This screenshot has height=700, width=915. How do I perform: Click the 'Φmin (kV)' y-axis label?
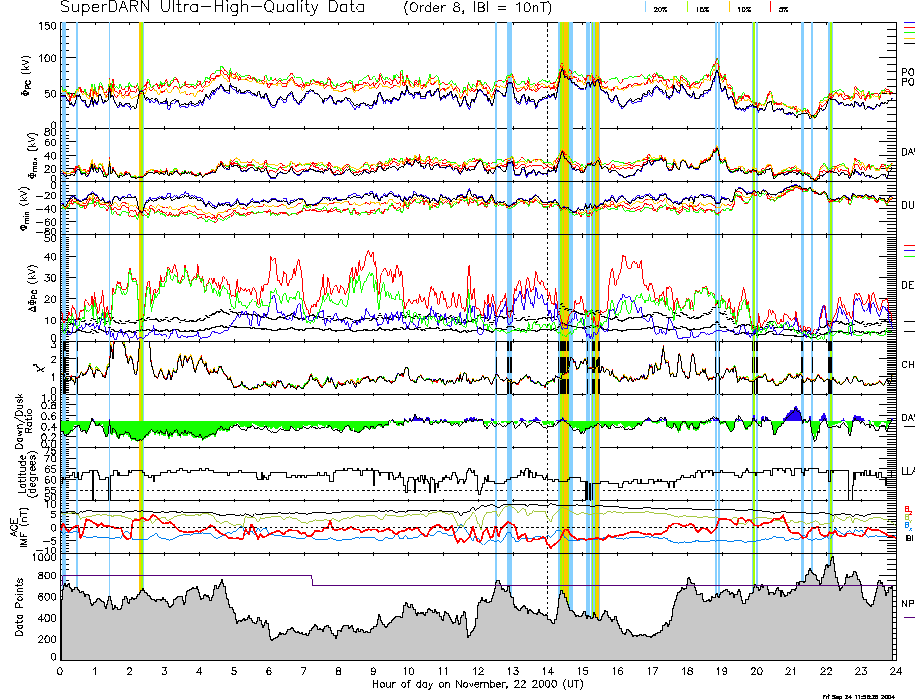click(26, 208)
